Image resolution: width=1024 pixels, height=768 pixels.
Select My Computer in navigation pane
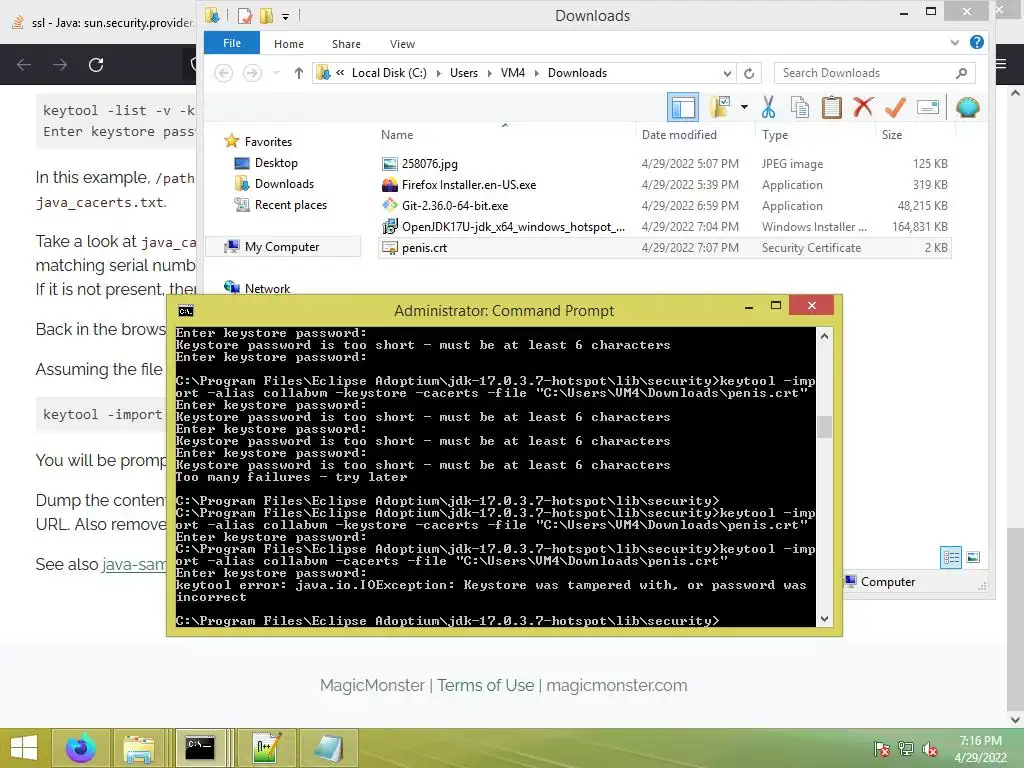[x=281, y=247]
